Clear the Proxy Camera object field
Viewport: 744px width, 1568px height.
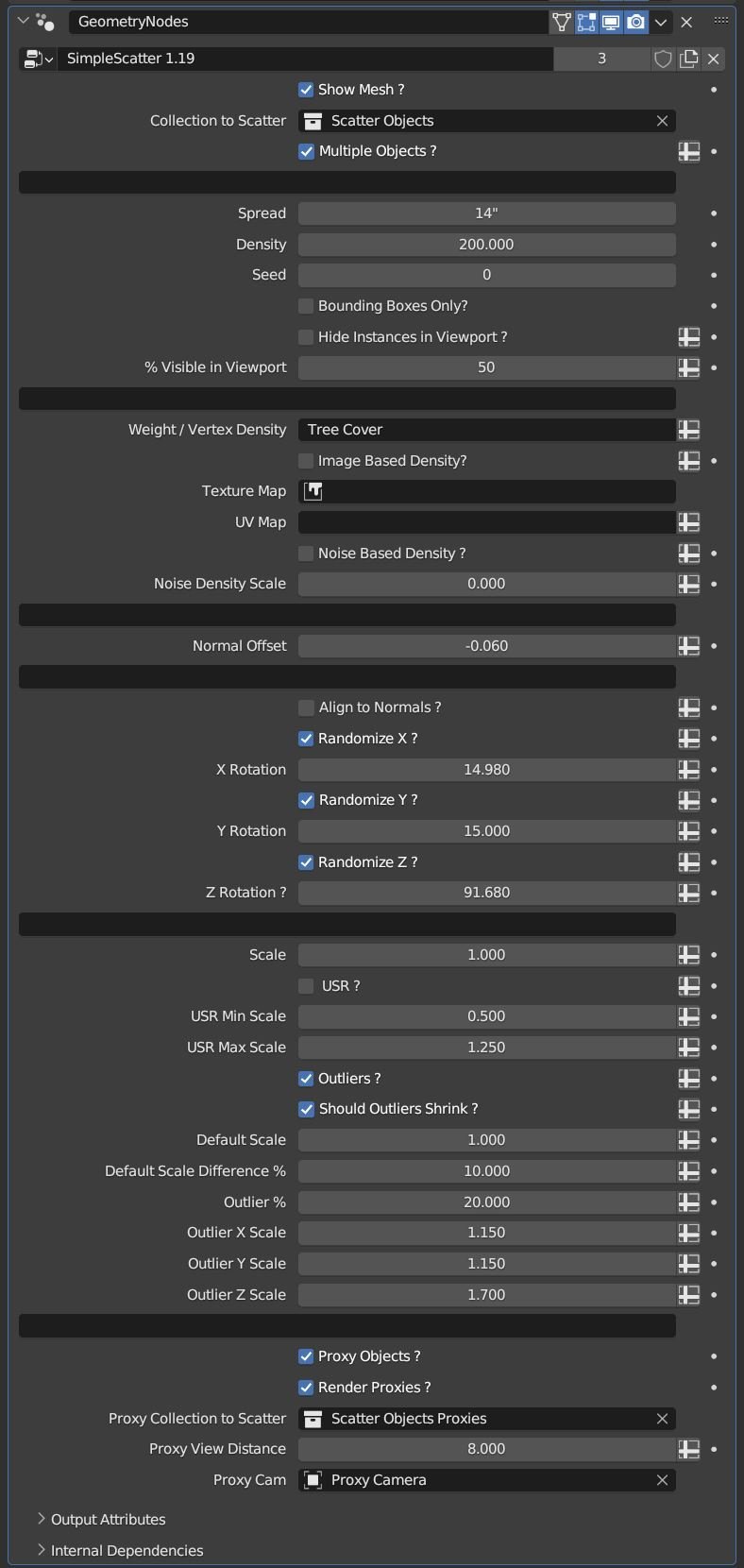pos(662,1480)
